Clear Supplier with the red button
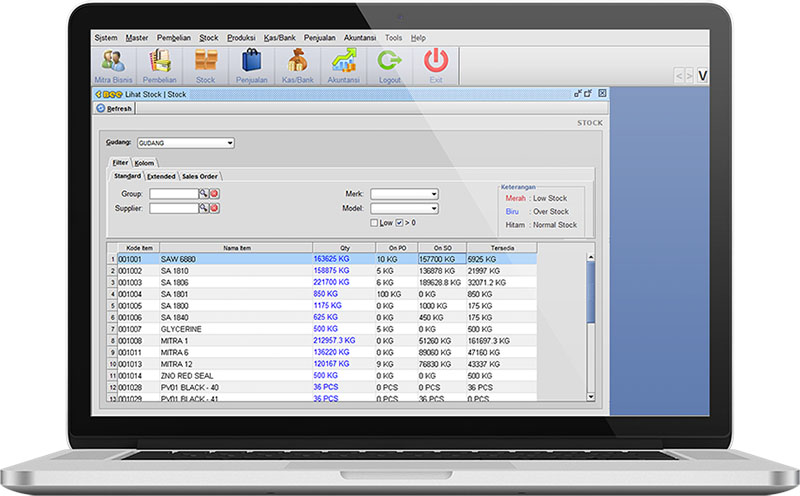This screenshot has height=496, width=800. point(214,208)
